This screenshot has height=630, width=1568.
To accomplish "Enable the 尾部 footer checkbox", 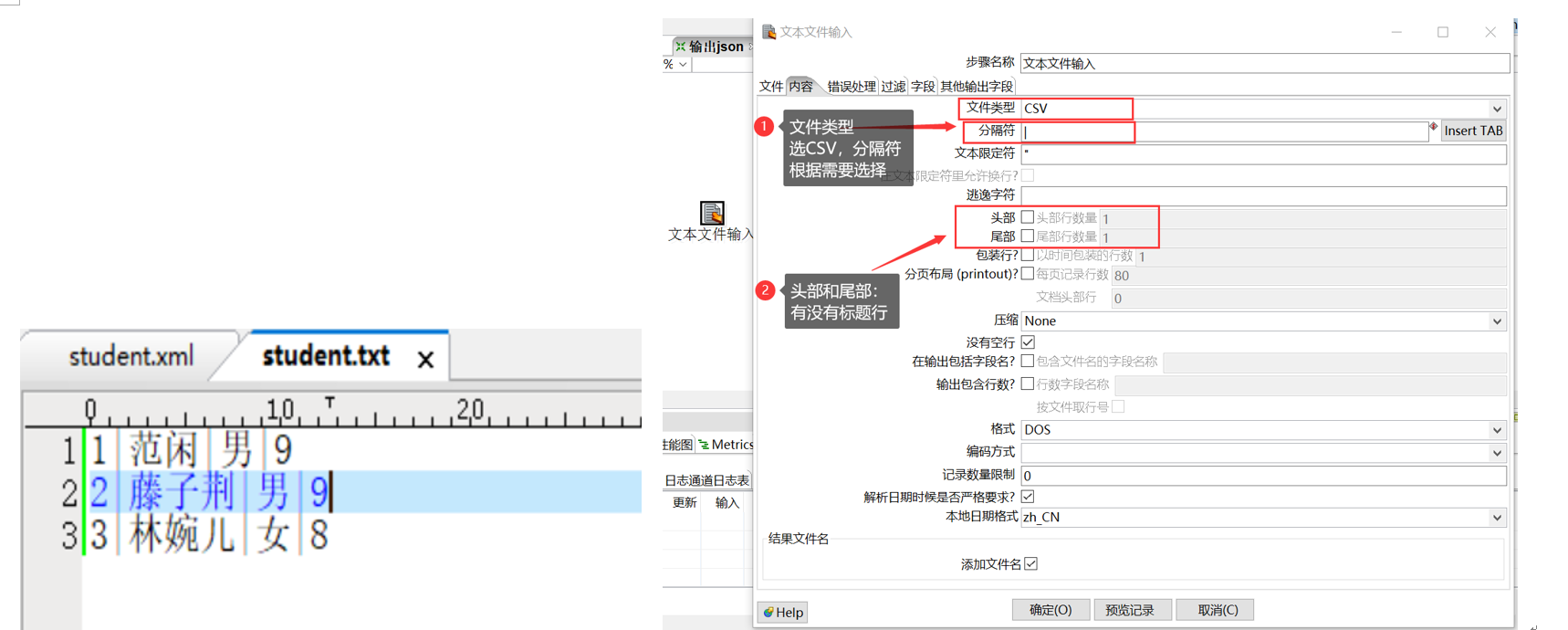I will point(1028,236).
